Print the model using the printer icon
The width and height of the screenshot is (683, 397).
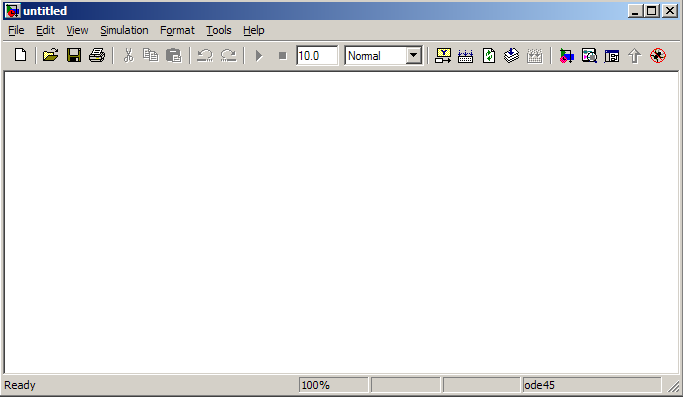pos(97,55)
